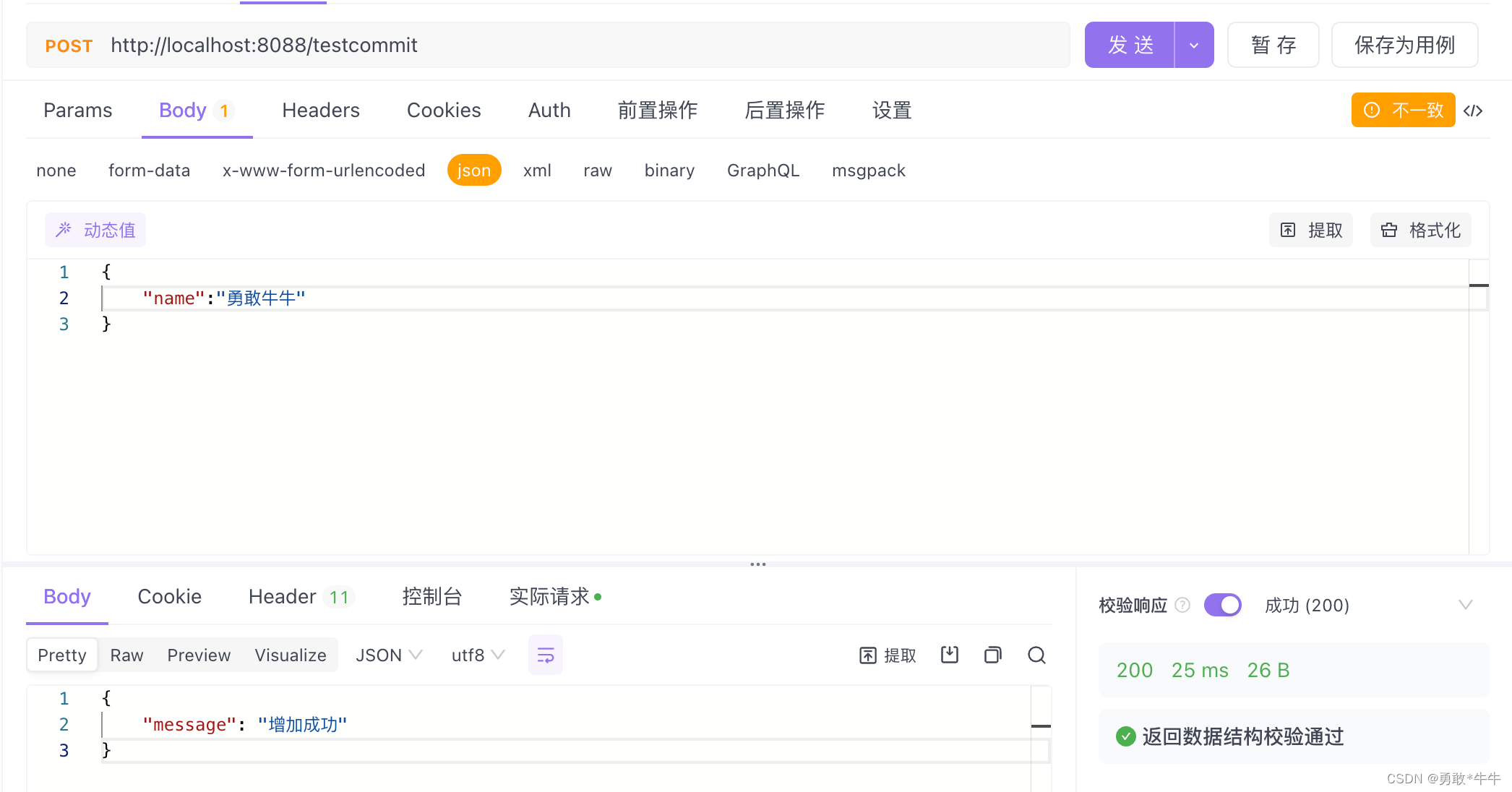Copy the response body using copy icon

[993, 655]
